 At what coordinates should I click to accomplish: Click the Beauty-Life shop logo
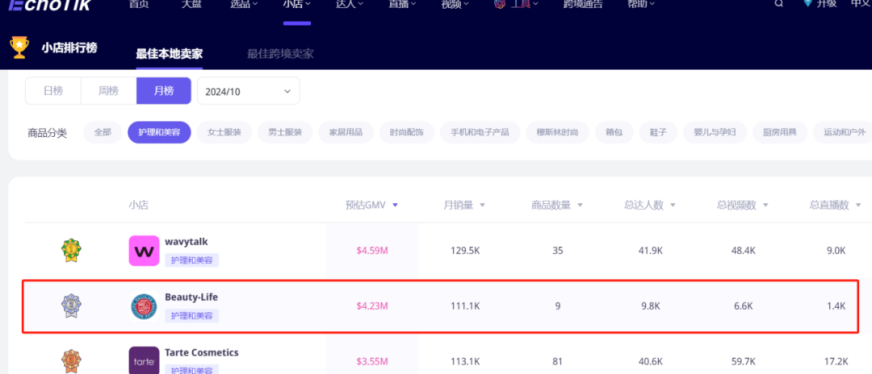point(143,307)
